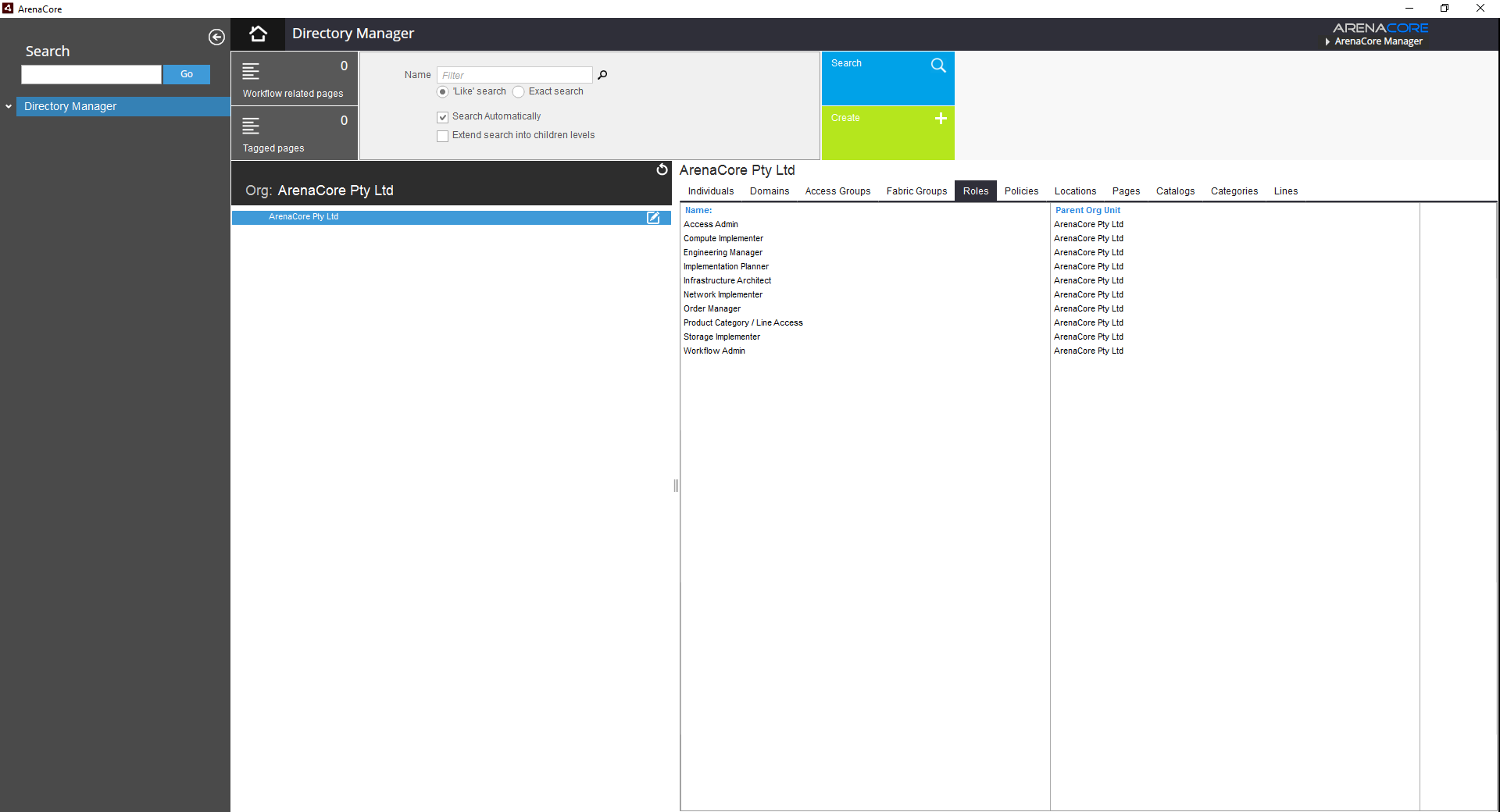Select Directory Manager in sidebar
Image resolution: width=1500 pixels, height=812 pixels.
point(123,106)
